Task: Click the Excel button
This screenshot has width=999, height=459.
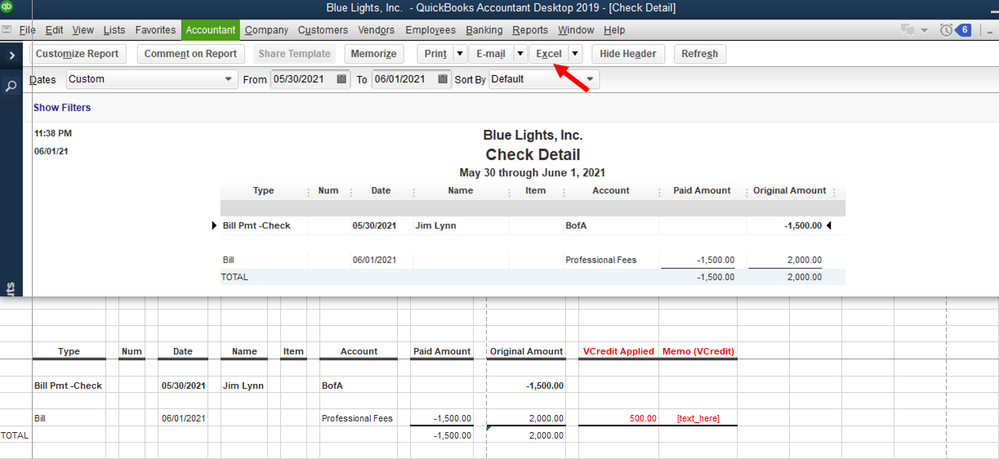Action: [549, 54]
